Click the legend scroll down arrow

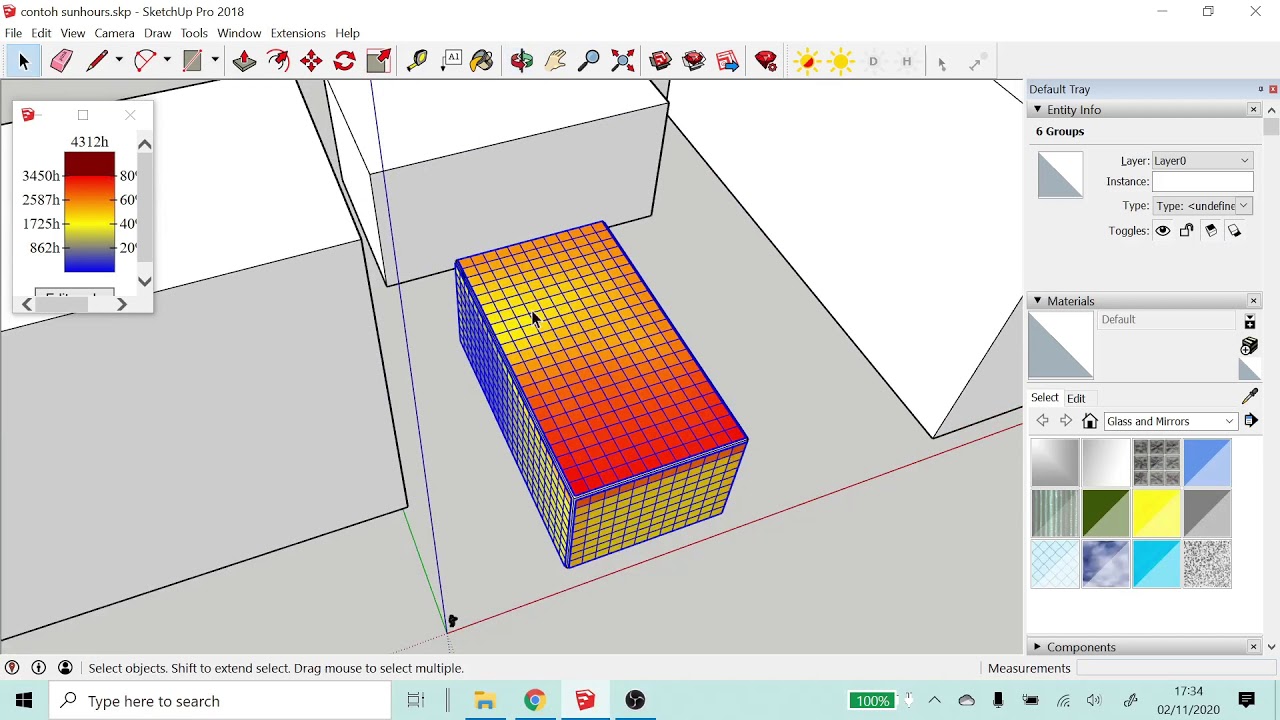[x=144, y=282]
